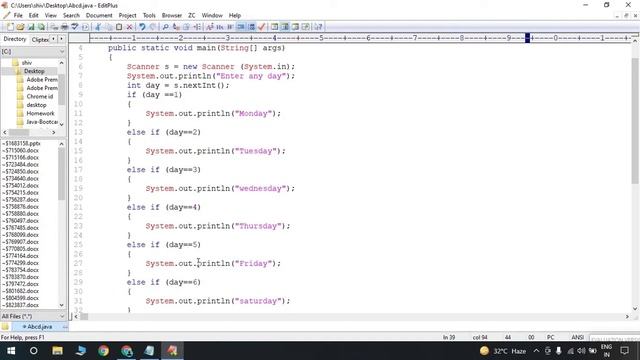
Task: Open the Document menu
Action: pyautogui.click(x=99, y=16)
